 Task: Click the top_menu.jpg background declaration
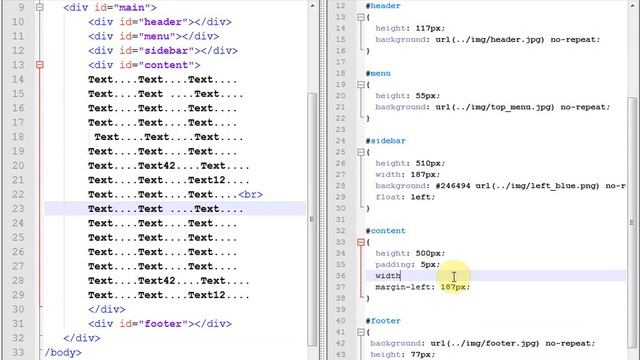493,107
